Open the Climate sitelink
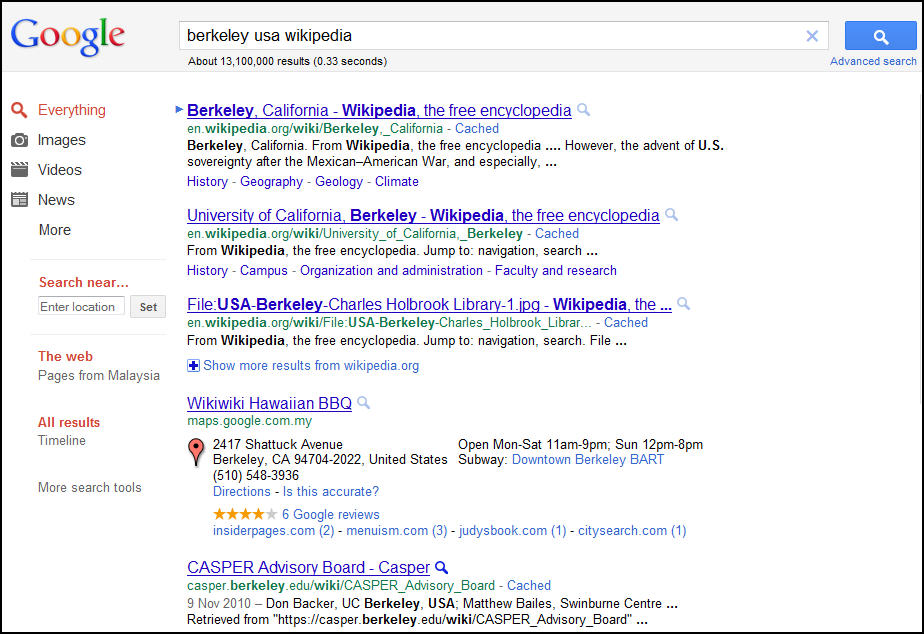 397,181
